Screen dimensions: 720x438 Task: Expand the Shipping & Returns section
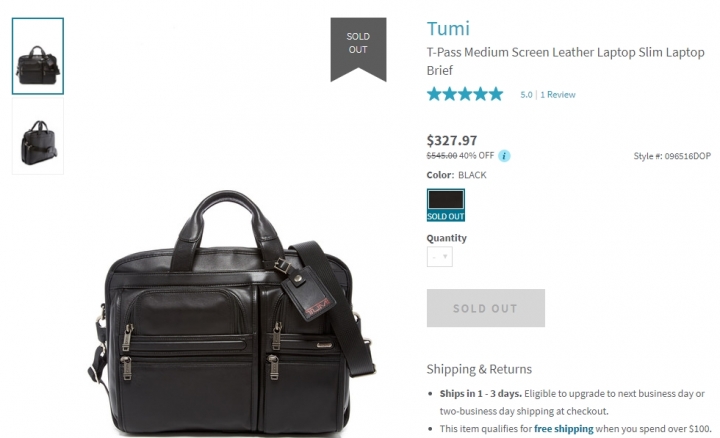(479, 369)
